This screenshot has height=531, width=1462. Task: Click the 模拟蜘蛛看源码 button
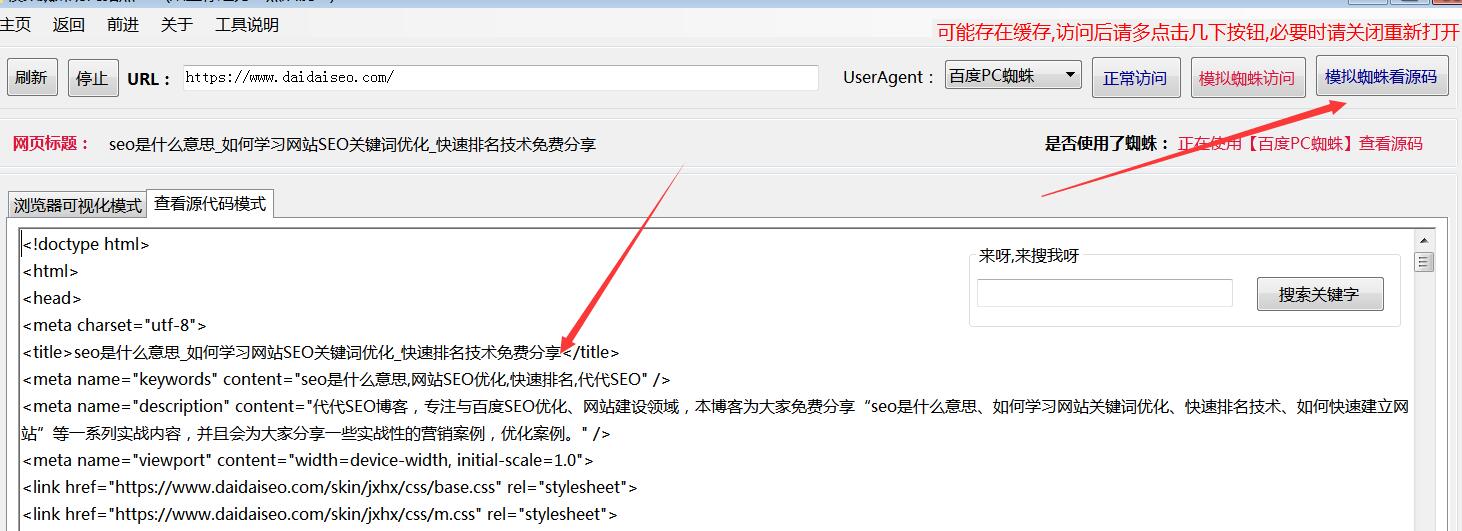click(1381, 76)
